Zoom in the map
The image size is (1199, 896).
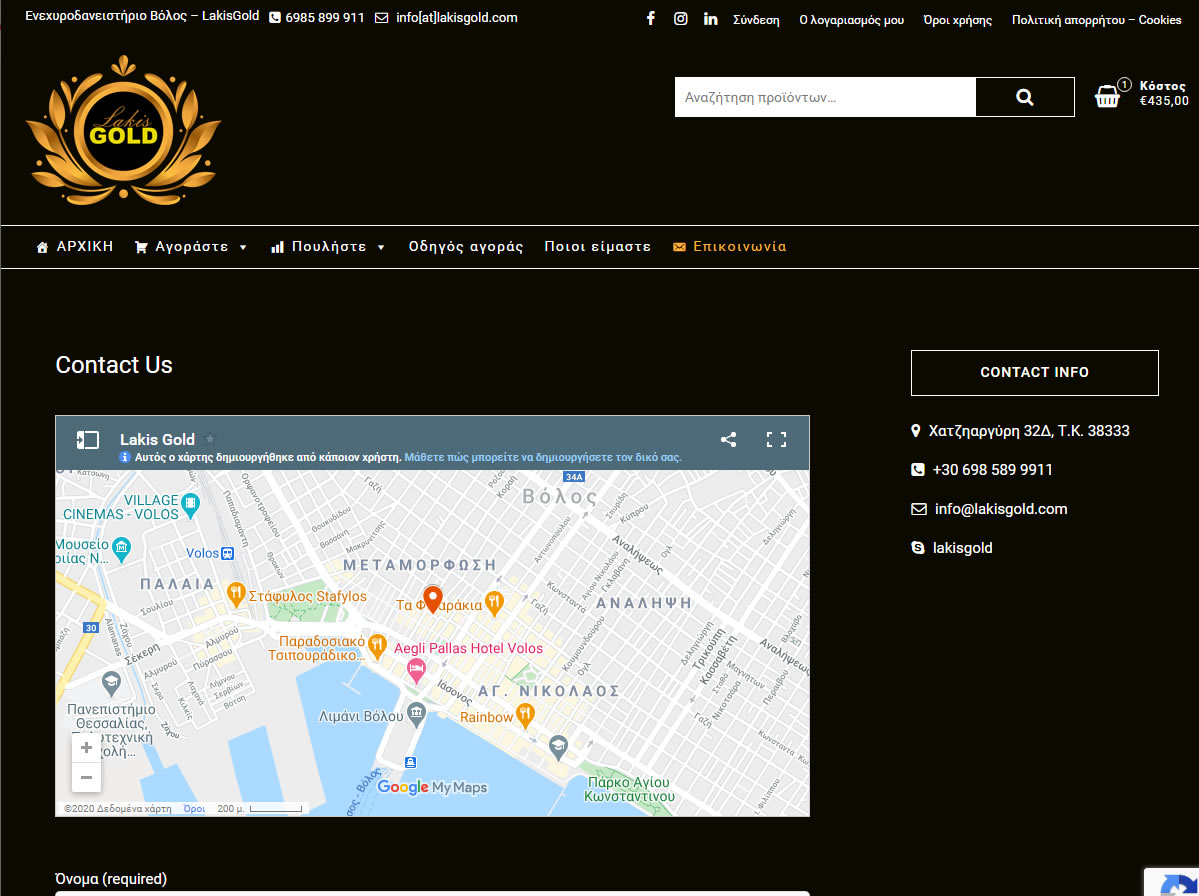click(x=86, y=748)
